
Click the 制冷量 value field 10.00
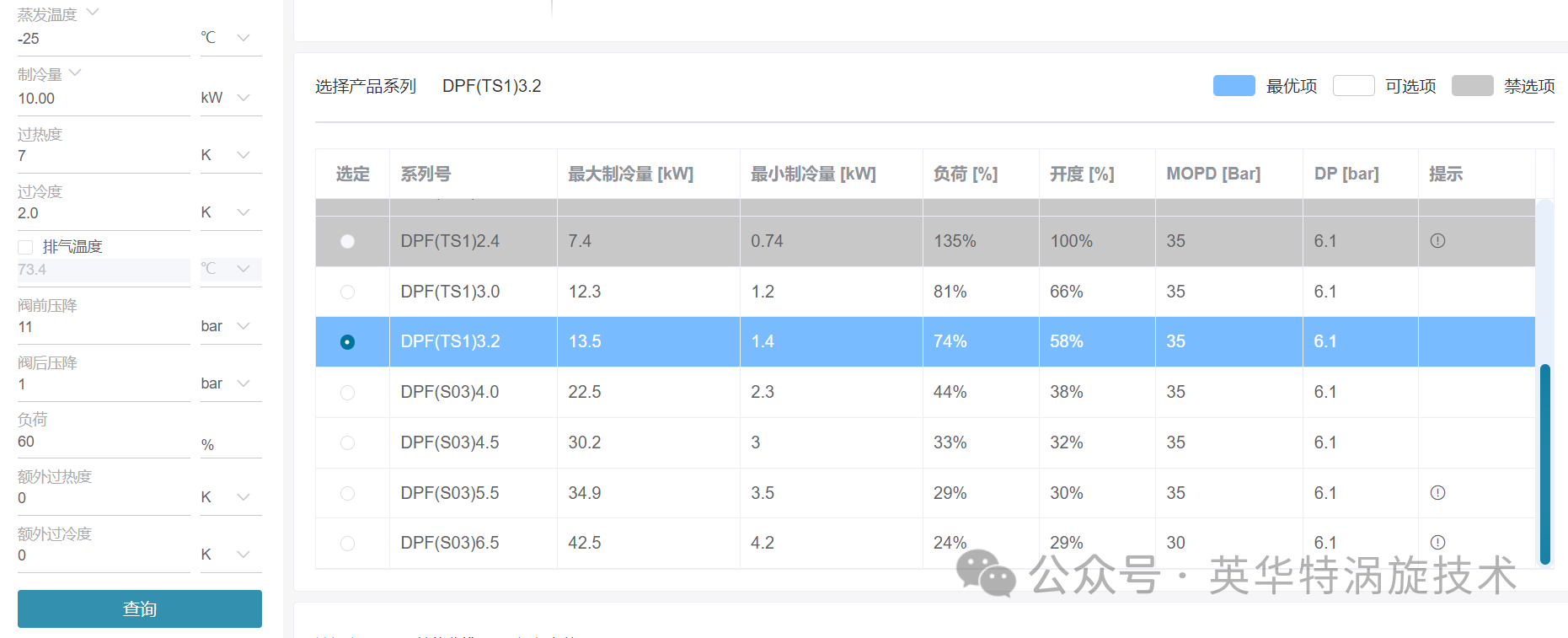pyautogui.click(x=104, y=99)
